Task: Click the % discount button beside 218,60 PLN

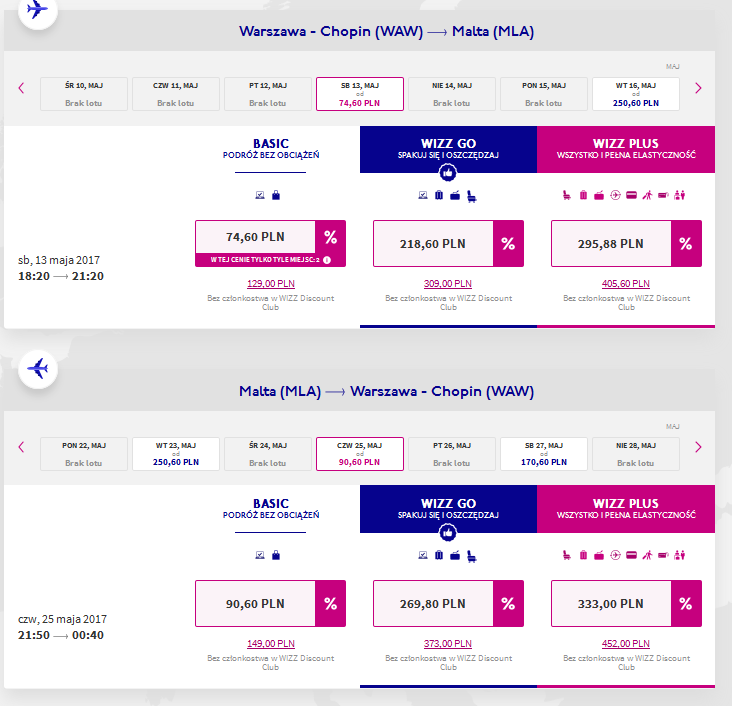Action: click(508, 244)
